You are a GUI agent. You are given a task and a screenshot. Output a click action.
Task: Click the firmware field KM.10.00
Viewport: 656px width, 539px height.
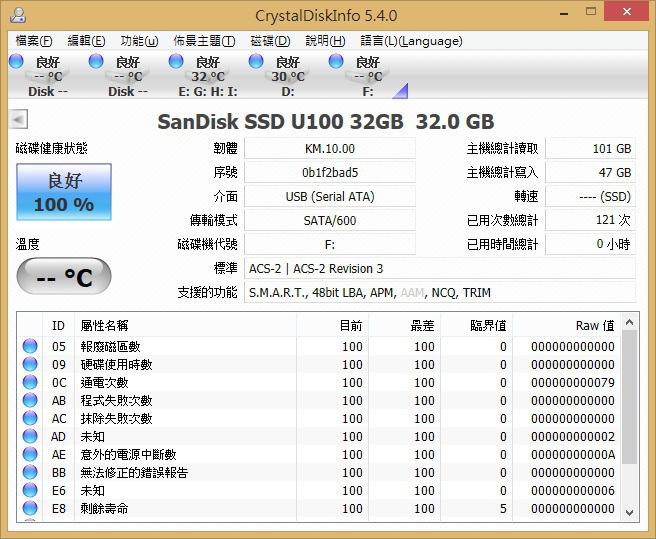(329, 149)
